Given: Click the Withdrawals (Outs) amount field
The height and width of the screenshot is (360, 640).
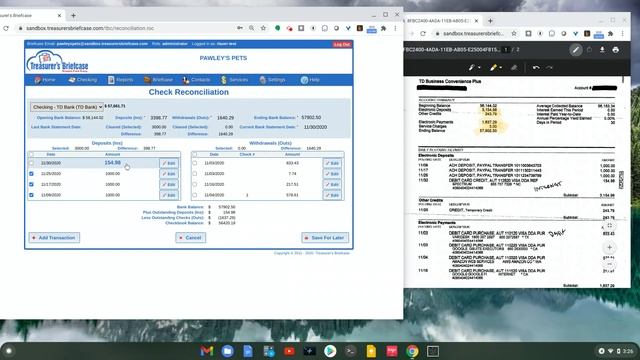Looking at the screenshot, I should click(225, 118).
